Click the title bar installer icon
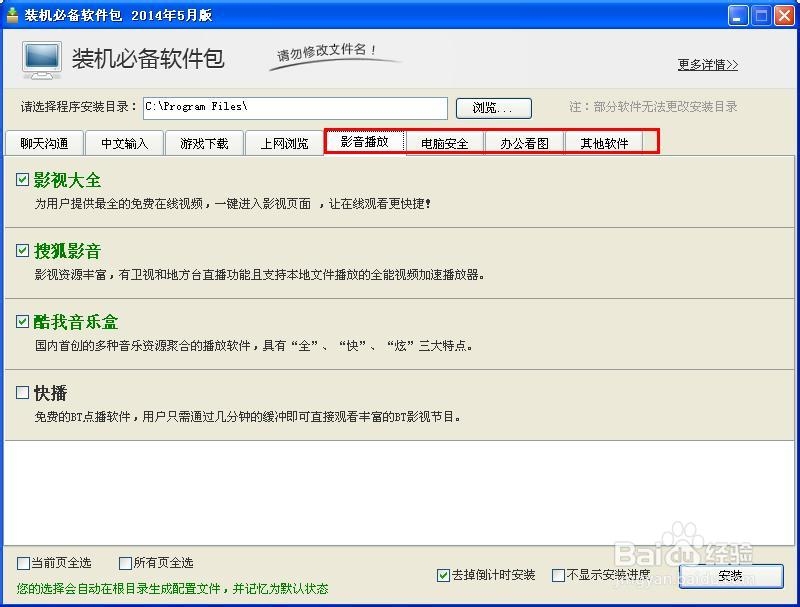Image resolution: width=800 pixels, height=607 pixels. (12, 14)
